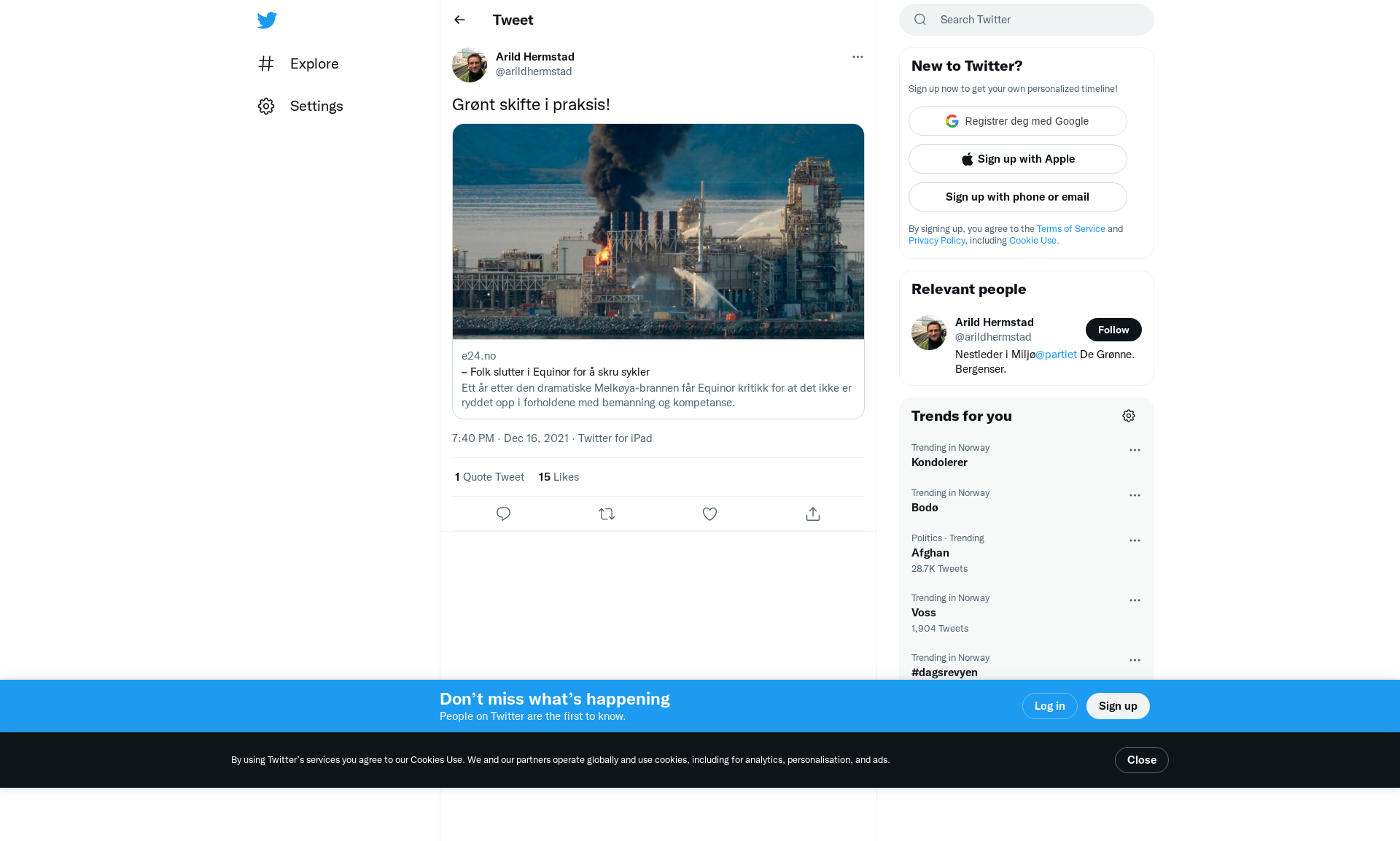Open Arild Hermstad's name link on the tweet
The height and width of the screenshot is (841, 1400).
click(535, 57)
